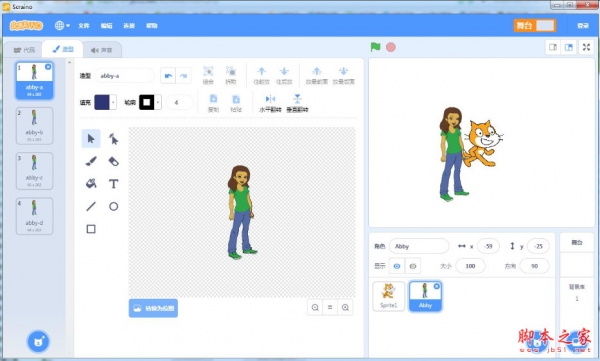The height and width of the screenshot is (361, 600).
Task: Click the Scratch logo
Action: coord(26,26)
